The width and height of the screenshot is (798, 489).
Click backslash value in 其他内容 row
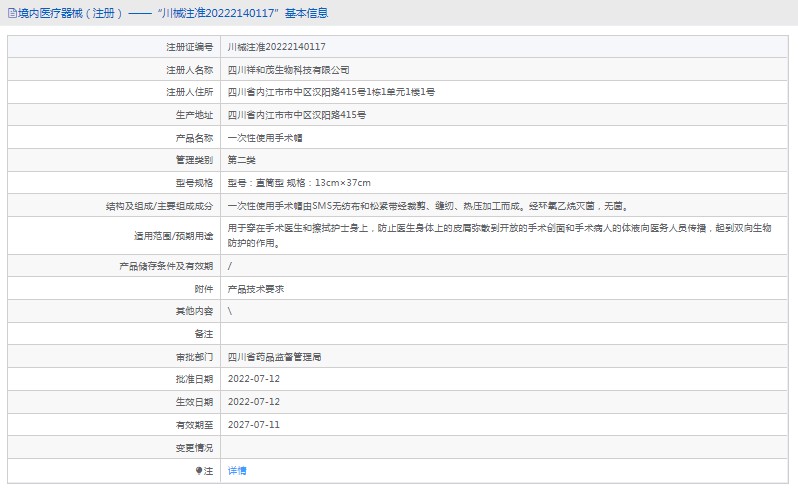[230, 311]
